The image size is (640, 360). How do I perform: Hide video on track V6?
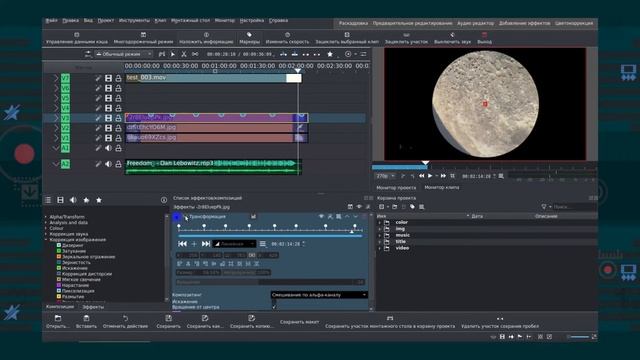coord(108,88)
